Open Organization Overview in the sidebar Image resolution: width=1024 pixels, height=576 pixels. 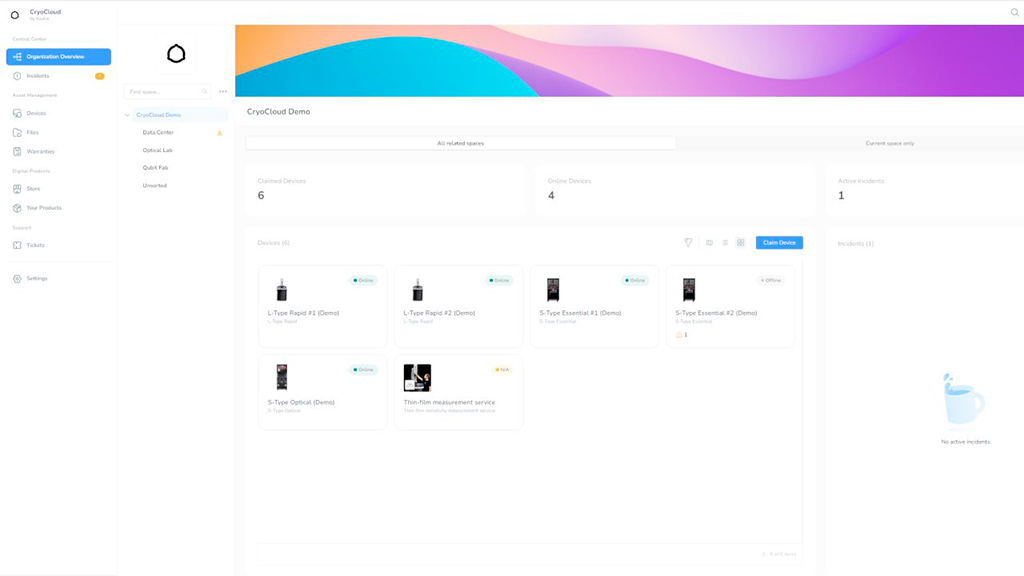(x=59, y=57)
